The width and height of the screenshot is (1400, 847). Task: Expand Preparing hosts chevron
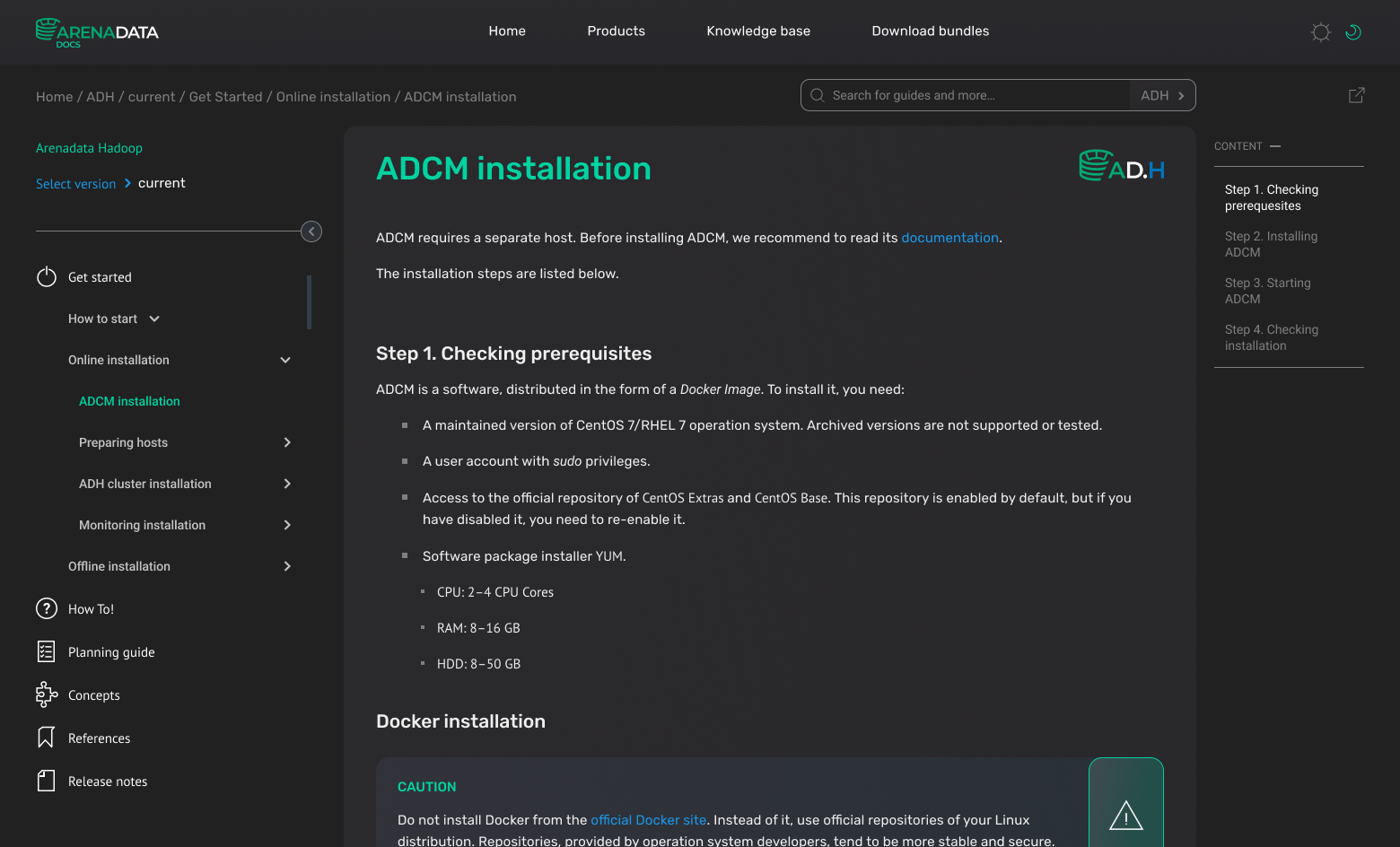[x=287, y=442]
